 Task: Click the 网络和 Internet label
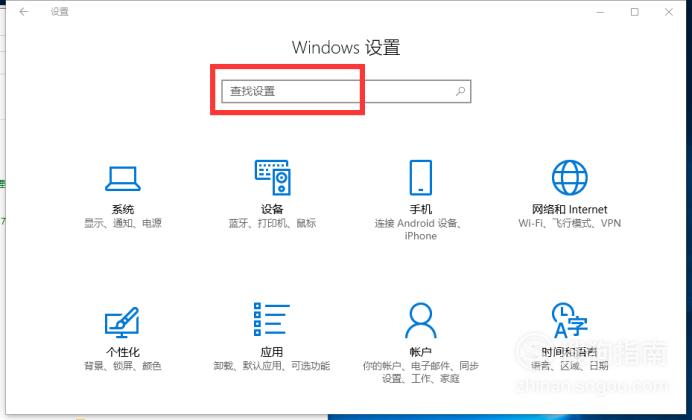coord(569,209)
